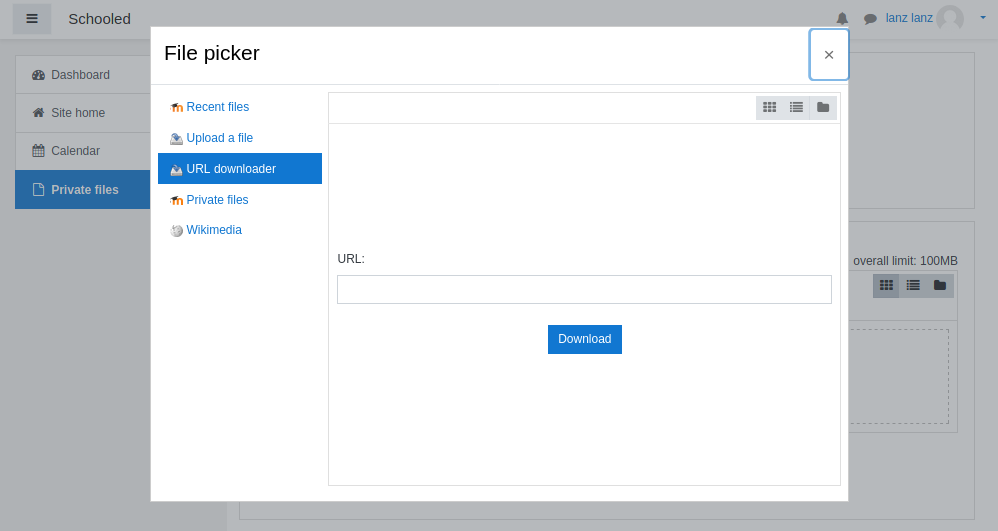Expand the user menu dropdown arrow
Viewport: 998px width, 531px height.
[x=983, y=18]
